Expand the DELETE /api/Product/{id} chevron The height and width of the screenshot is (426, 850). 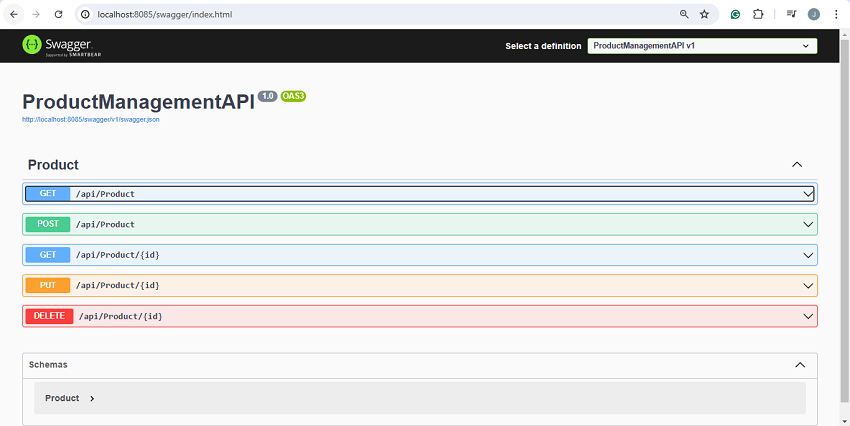(x=808, y=316)
